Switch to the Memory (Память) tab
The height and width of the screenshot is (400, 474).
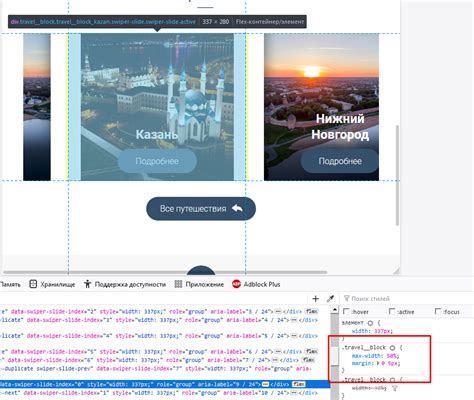pyautogui.click(x=10, y=284)
